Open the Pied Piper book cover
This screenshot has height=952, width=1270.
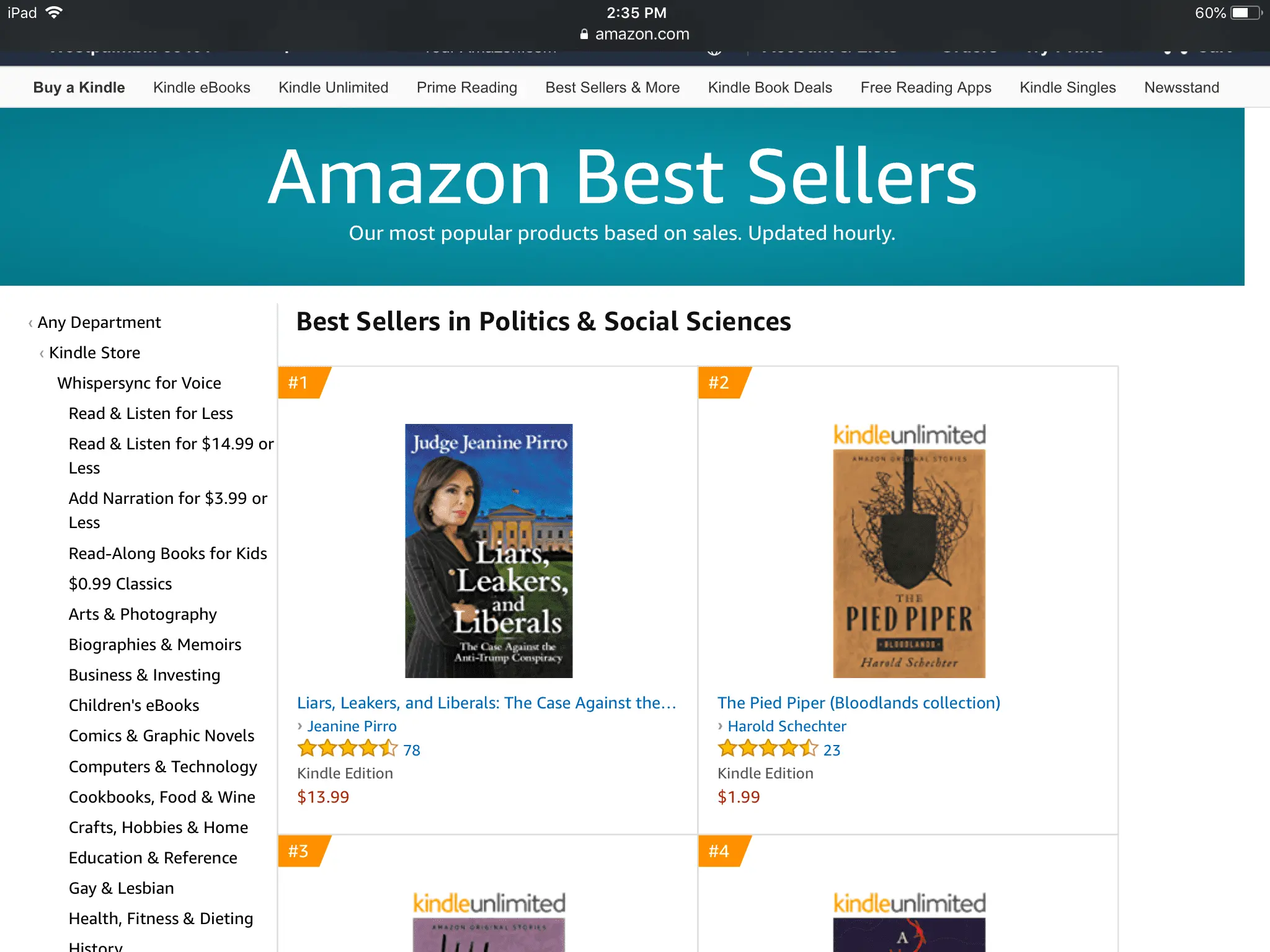(x=909, y=564)
